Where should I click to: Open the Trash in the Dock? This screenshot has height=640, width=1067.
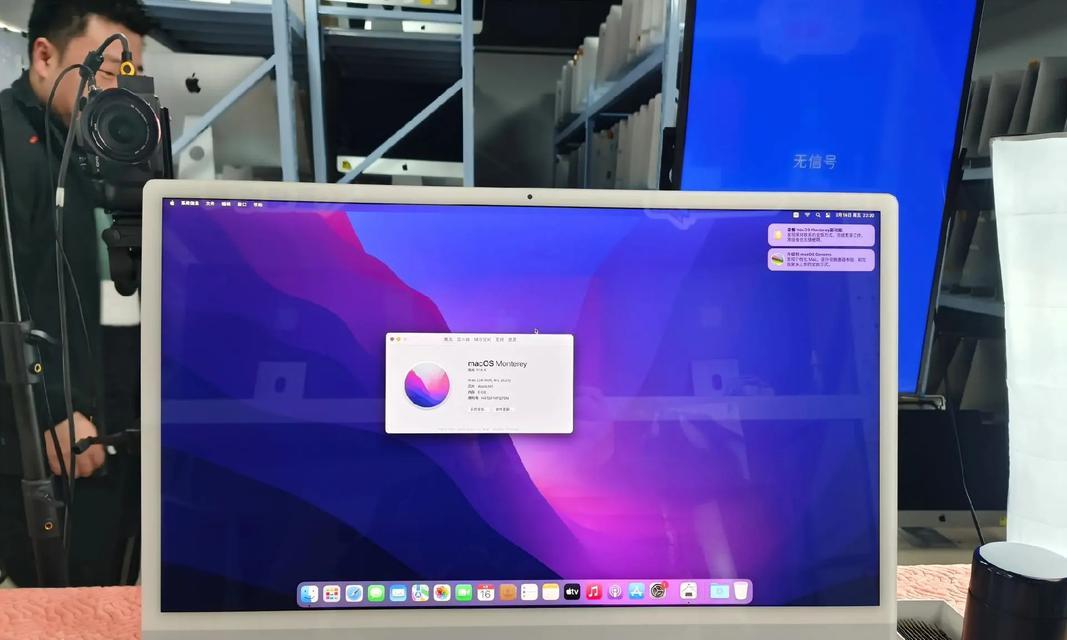(x=741, y=590)
